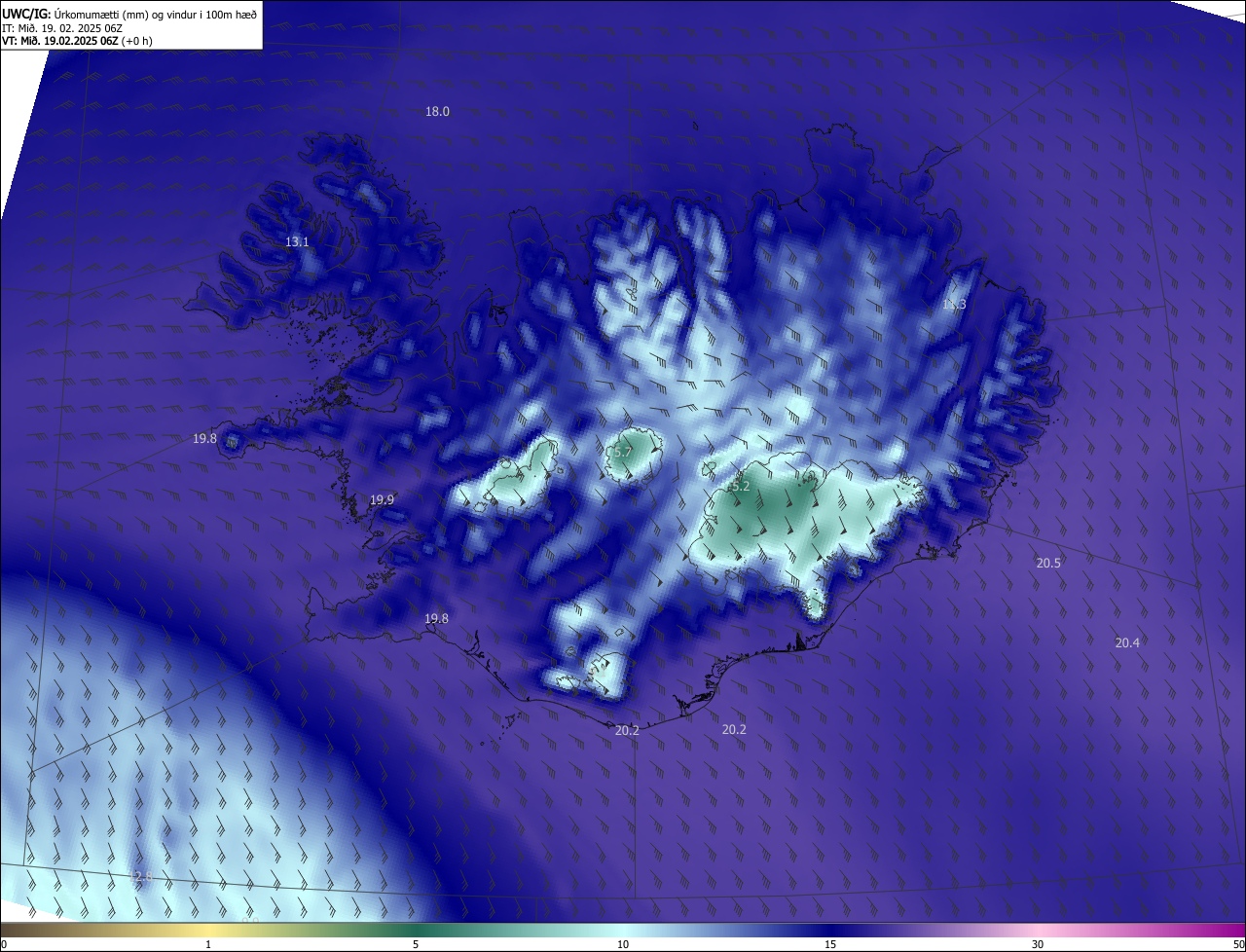The height and width of the screenshot is (952, 1246).
Task: Select the initial time line "IT: Mið. 19. 02. 2025 06Z"
Action: point(61,28)
